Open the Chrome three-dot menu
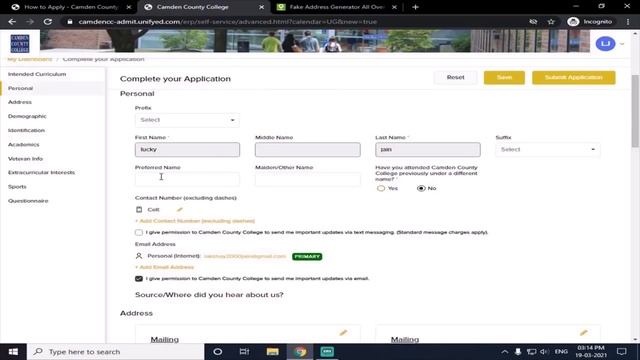The height and width of the screenshot is (360, 640). (x=628, y=22)
